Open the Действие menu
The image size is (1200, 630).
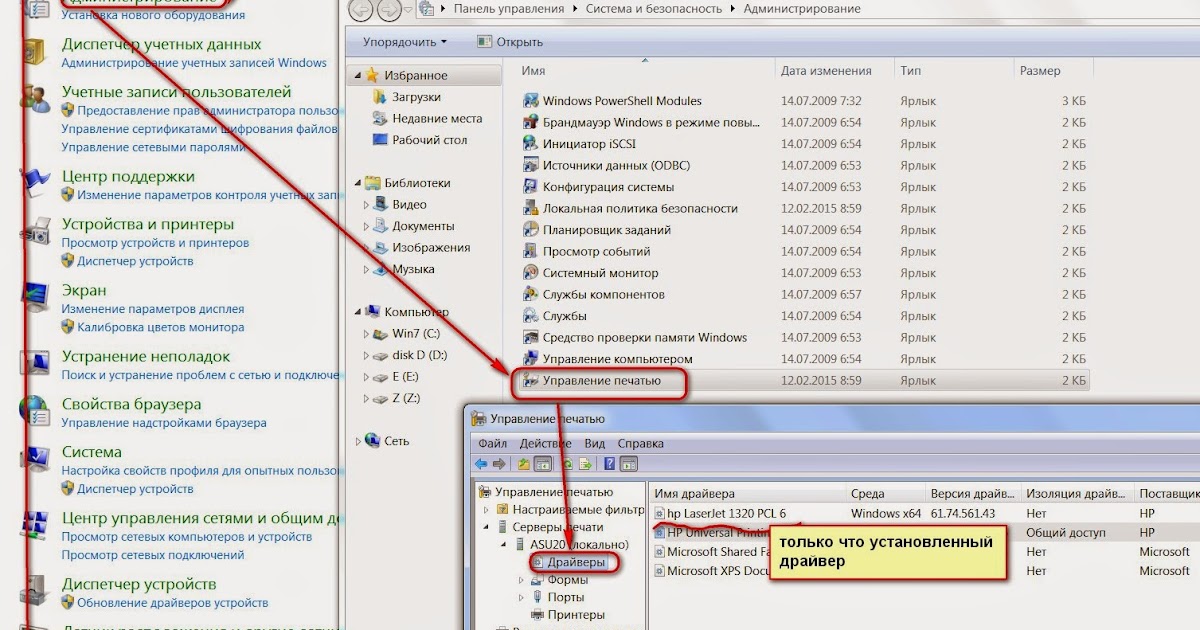click(545, 444)
